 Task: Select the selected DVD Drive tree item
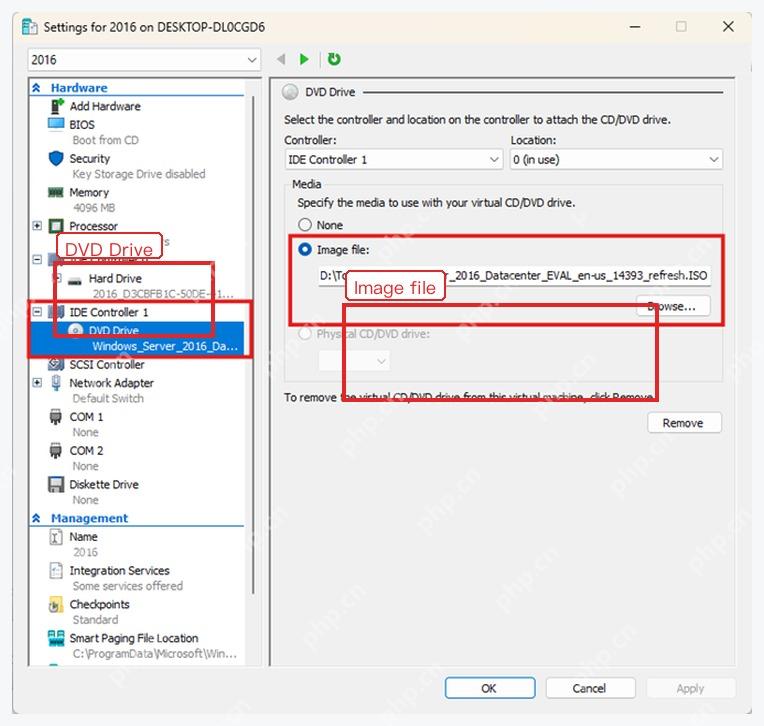pyautogui.click(x=137, y=338)
